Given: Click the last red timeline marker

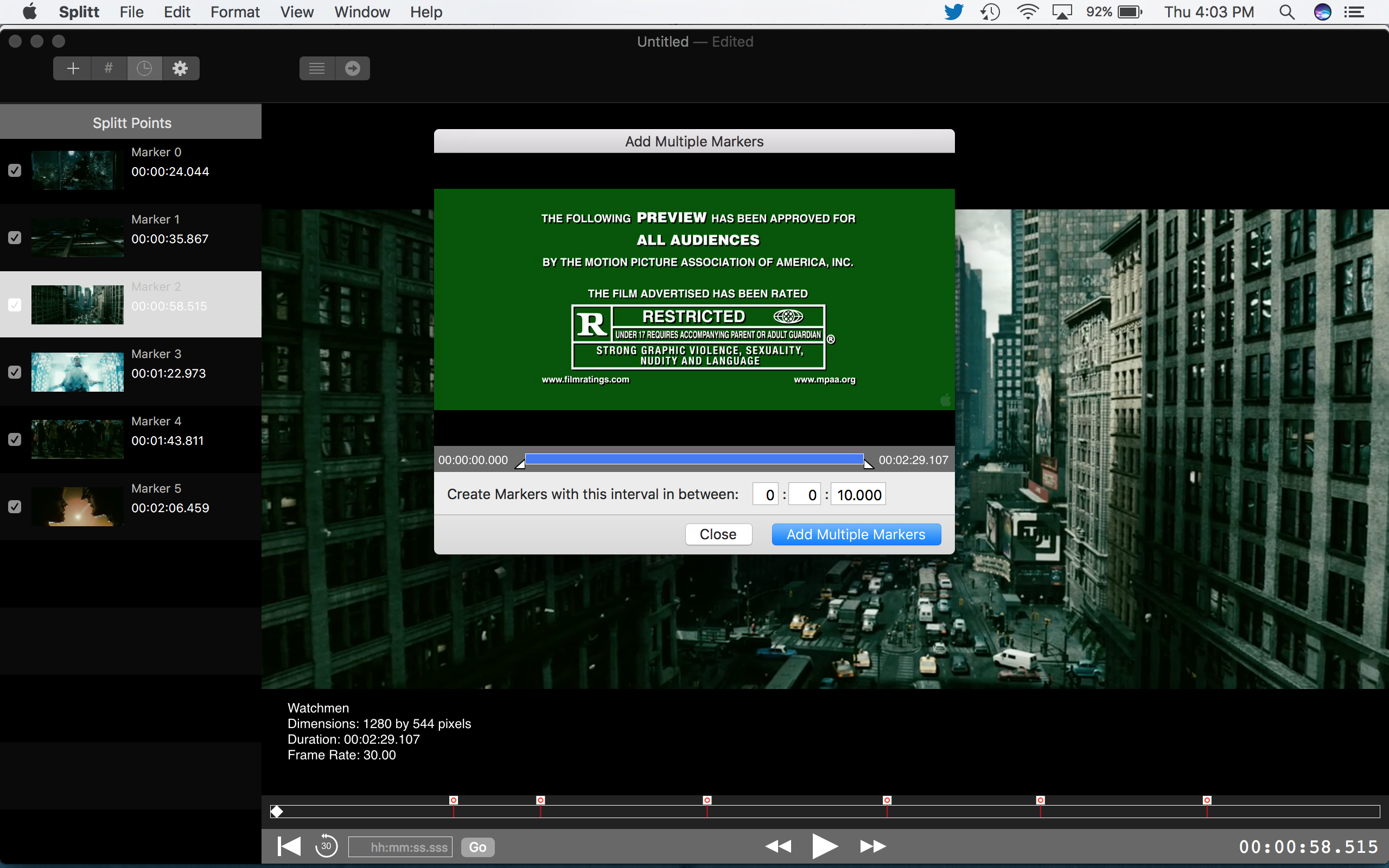Looking at the screenshot, I should (1207, 800).
